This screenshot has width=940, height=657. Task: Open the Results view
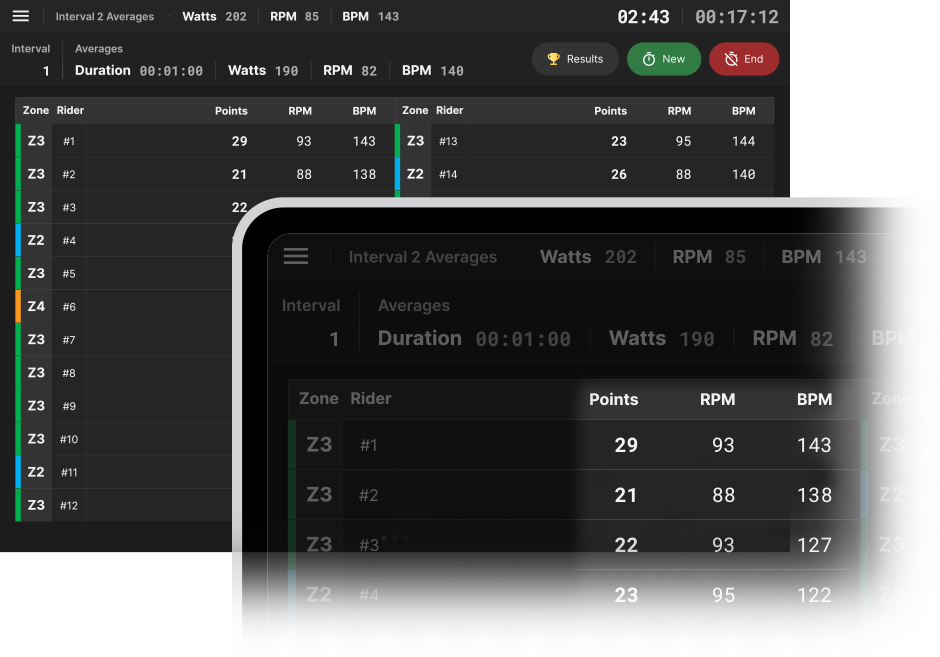tap(575, 59)
